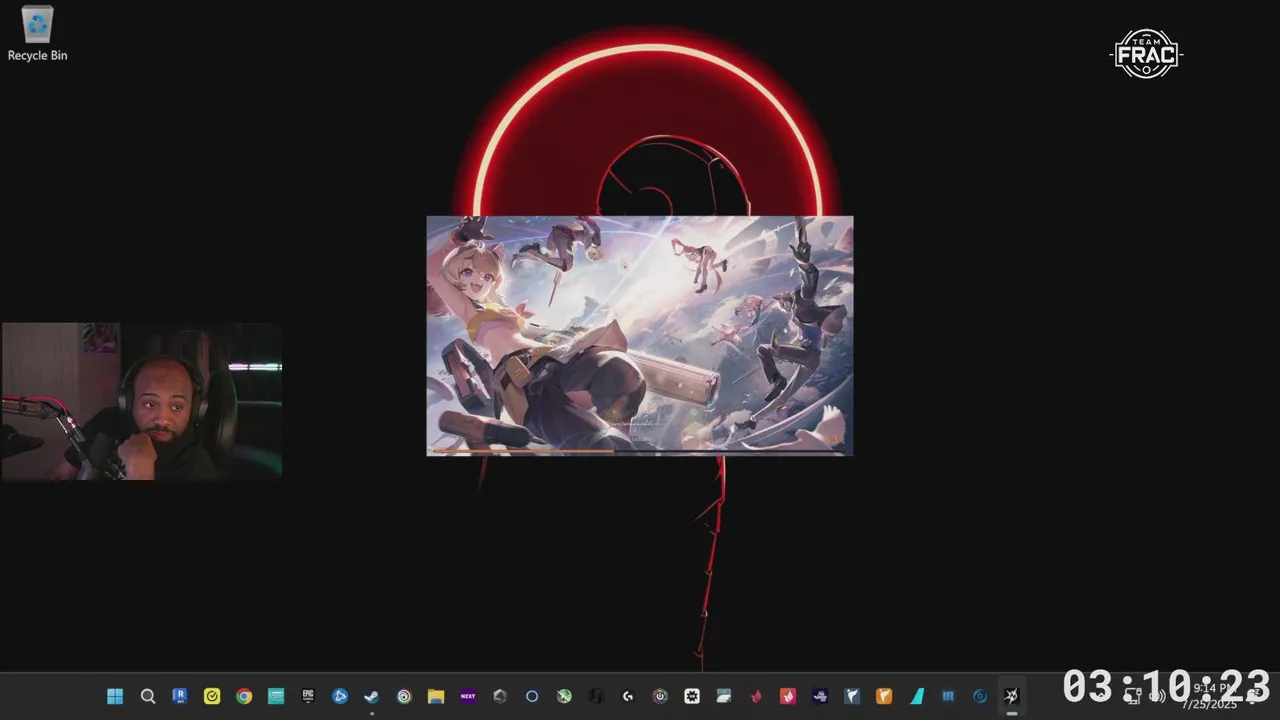Open File Explorer folder icon

pyautogui.click(x=436, y=696)
